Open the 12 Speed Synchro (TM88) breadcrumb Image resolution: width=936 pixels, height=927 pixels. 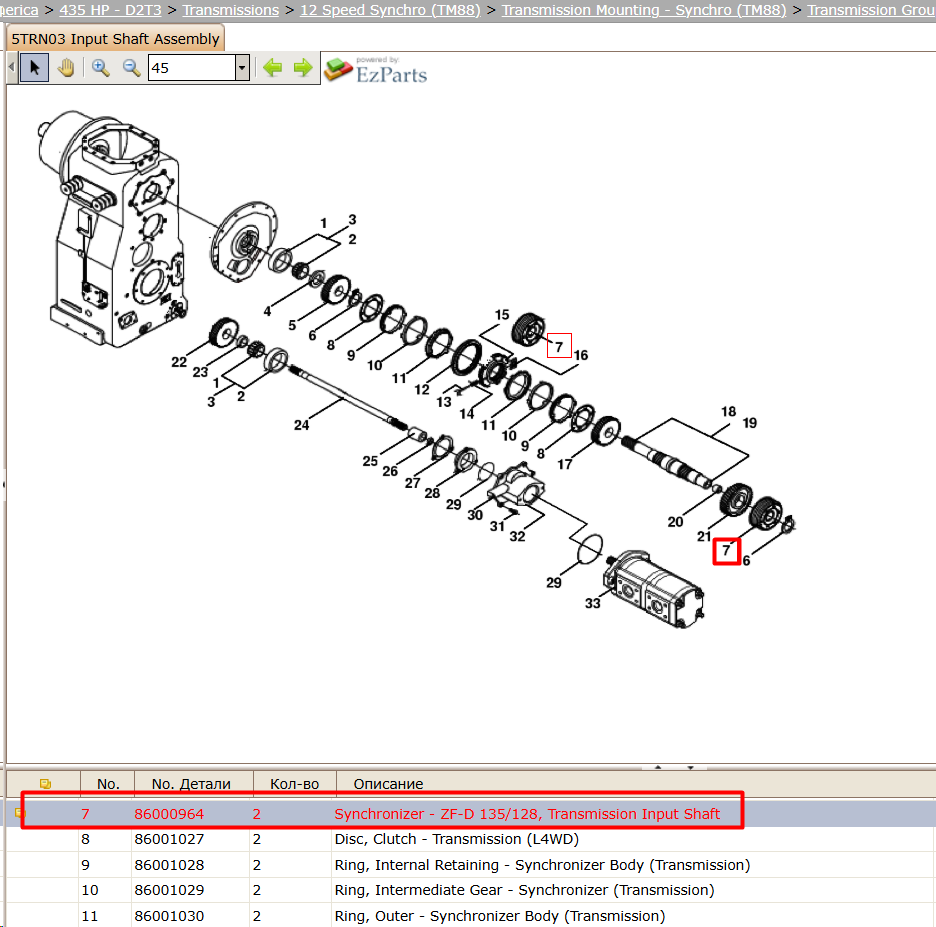[390, 10]
